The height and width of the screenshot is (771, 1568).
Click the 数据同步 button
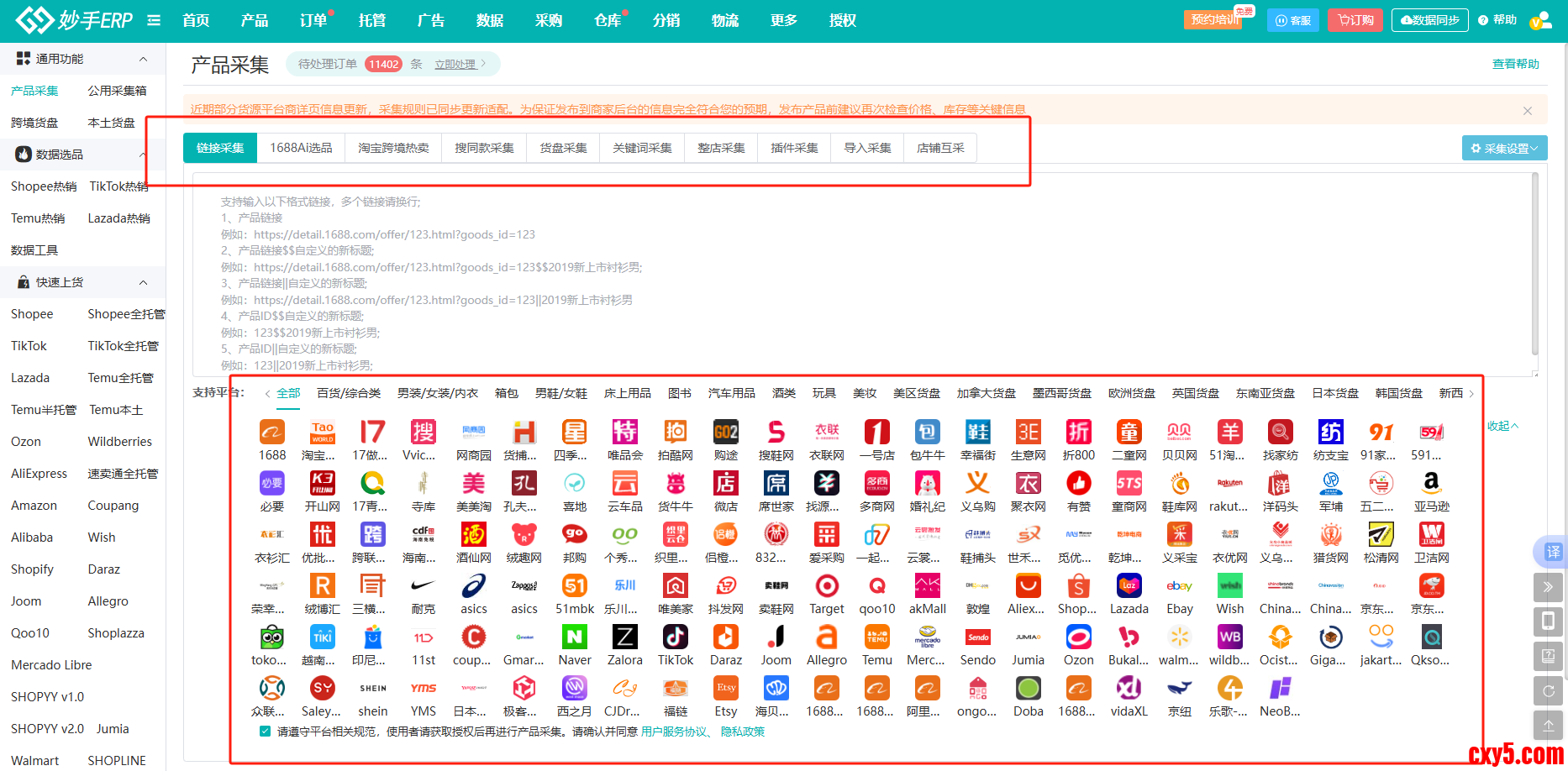pyautogui.click(x=1429, y=20)
